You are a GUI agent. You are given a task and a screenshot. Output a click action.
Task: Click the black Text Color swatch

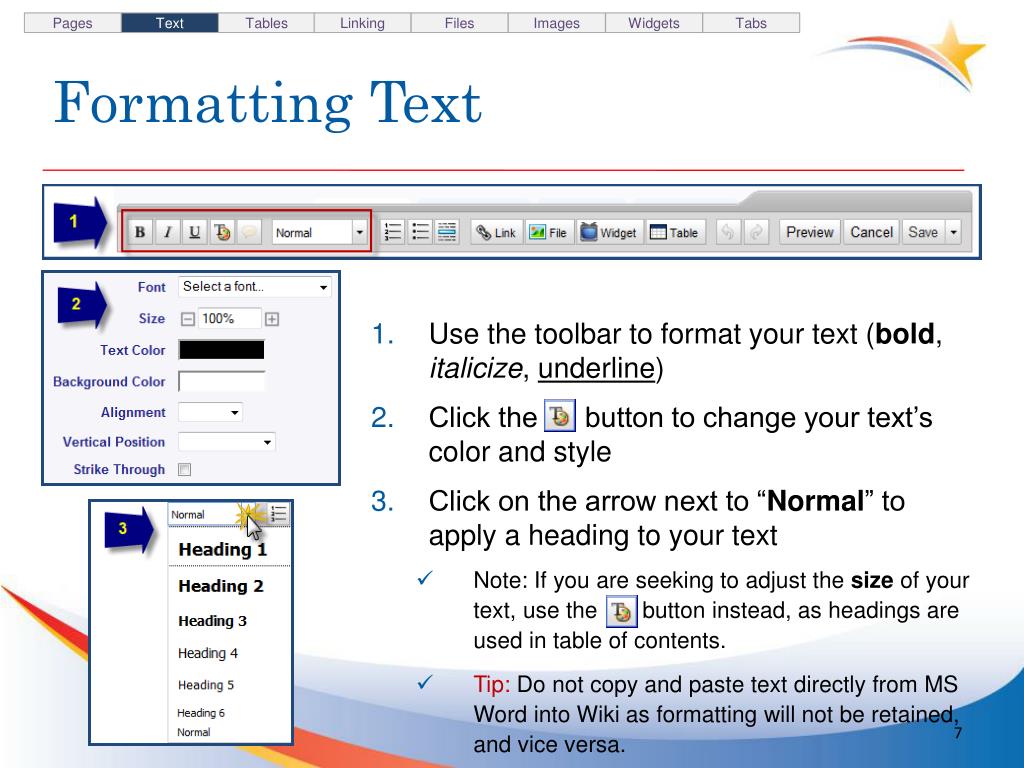(x=221, y=350)
